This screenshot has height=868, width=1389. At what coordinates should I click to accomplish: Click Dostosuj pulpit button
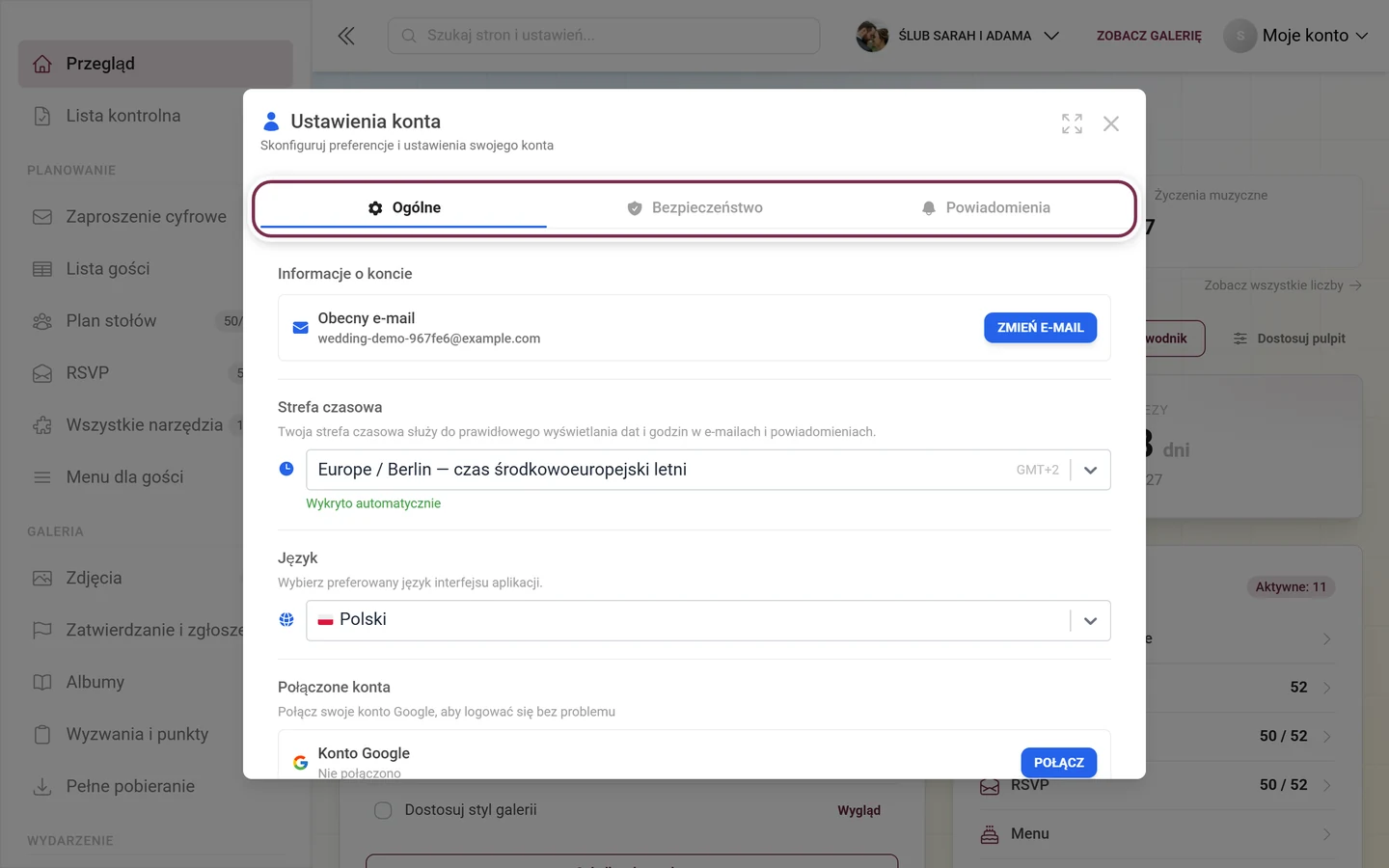pos(1289,339)
